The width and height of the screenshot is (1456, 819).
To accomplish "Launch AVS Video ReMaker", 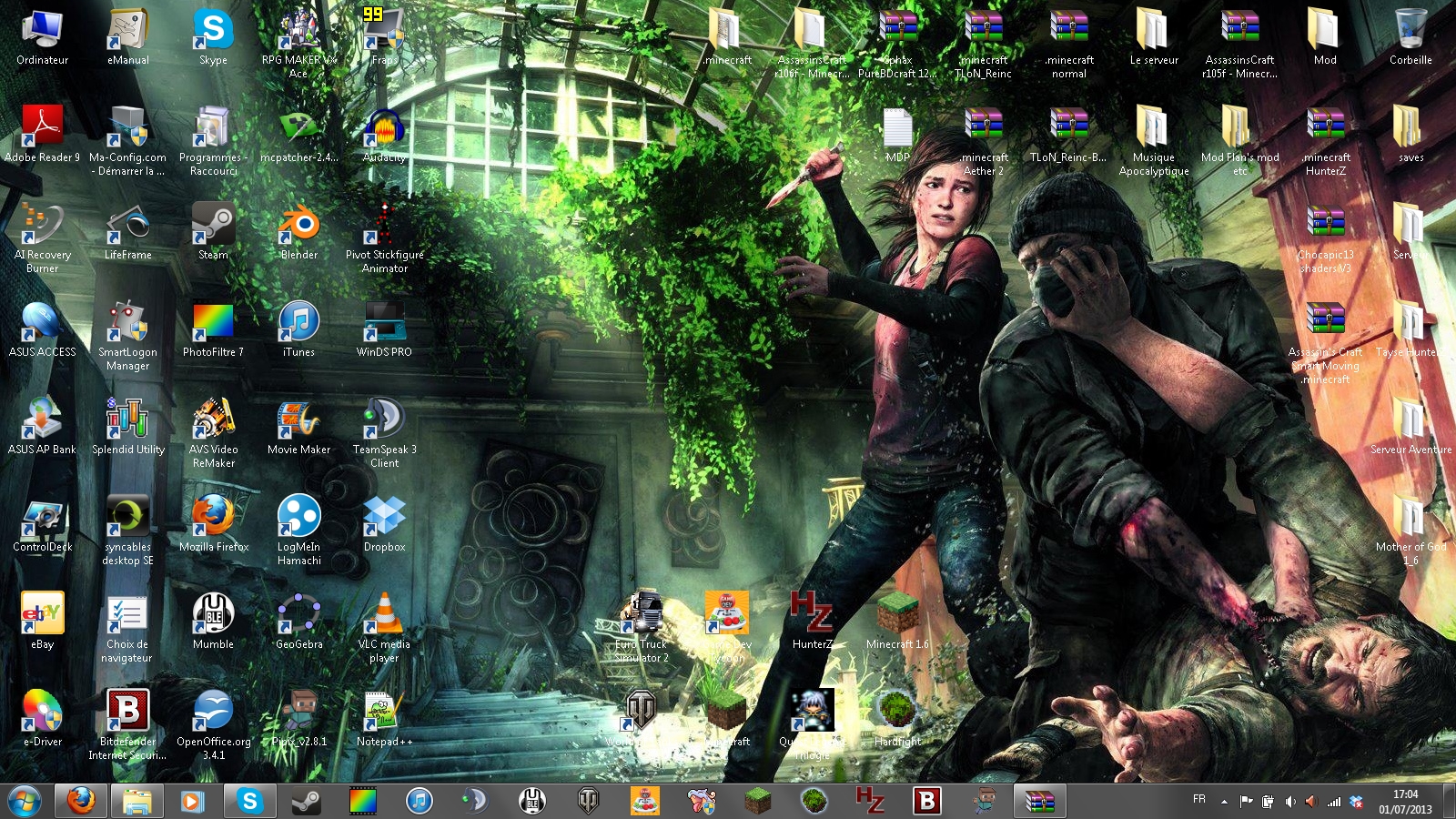I will (x=213, y=432).
